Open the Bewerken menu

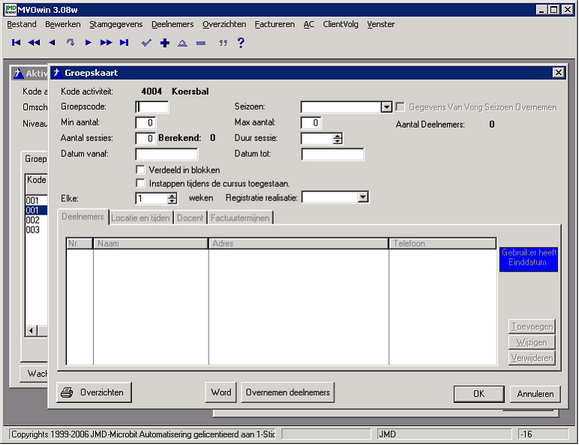(63, 24)
